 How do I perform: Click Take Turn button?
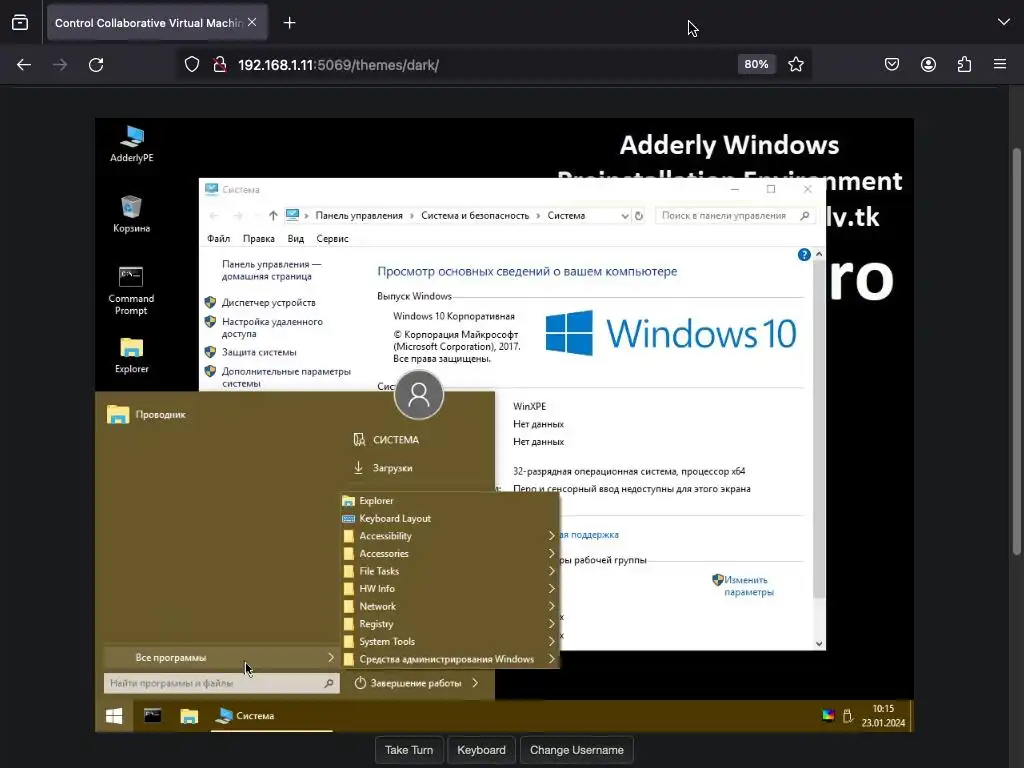(x=409, y=750)
